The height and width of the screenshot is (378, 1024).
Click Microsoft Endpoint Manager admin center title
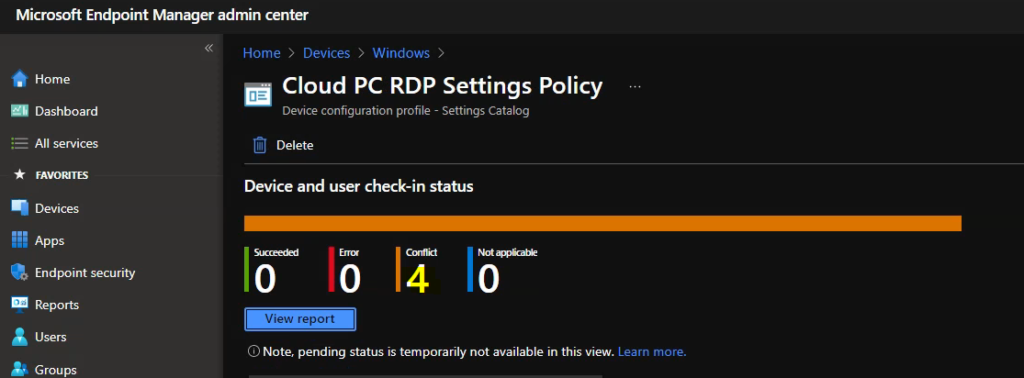pos(162,15)
